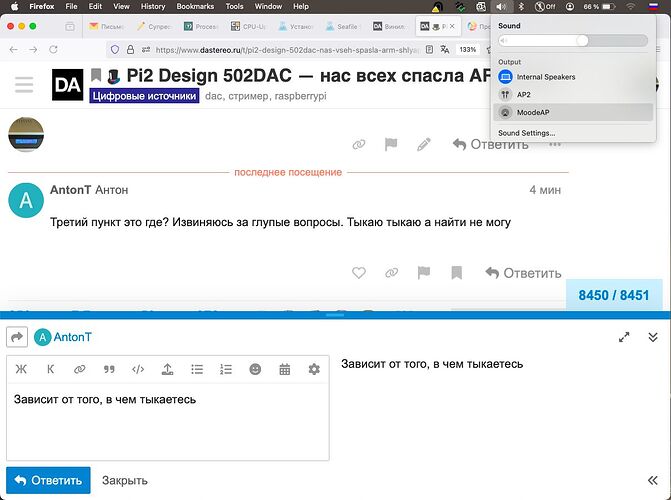
Task: Open AntonT's teal avatar in the post
Action: click(x=26, y=200)
